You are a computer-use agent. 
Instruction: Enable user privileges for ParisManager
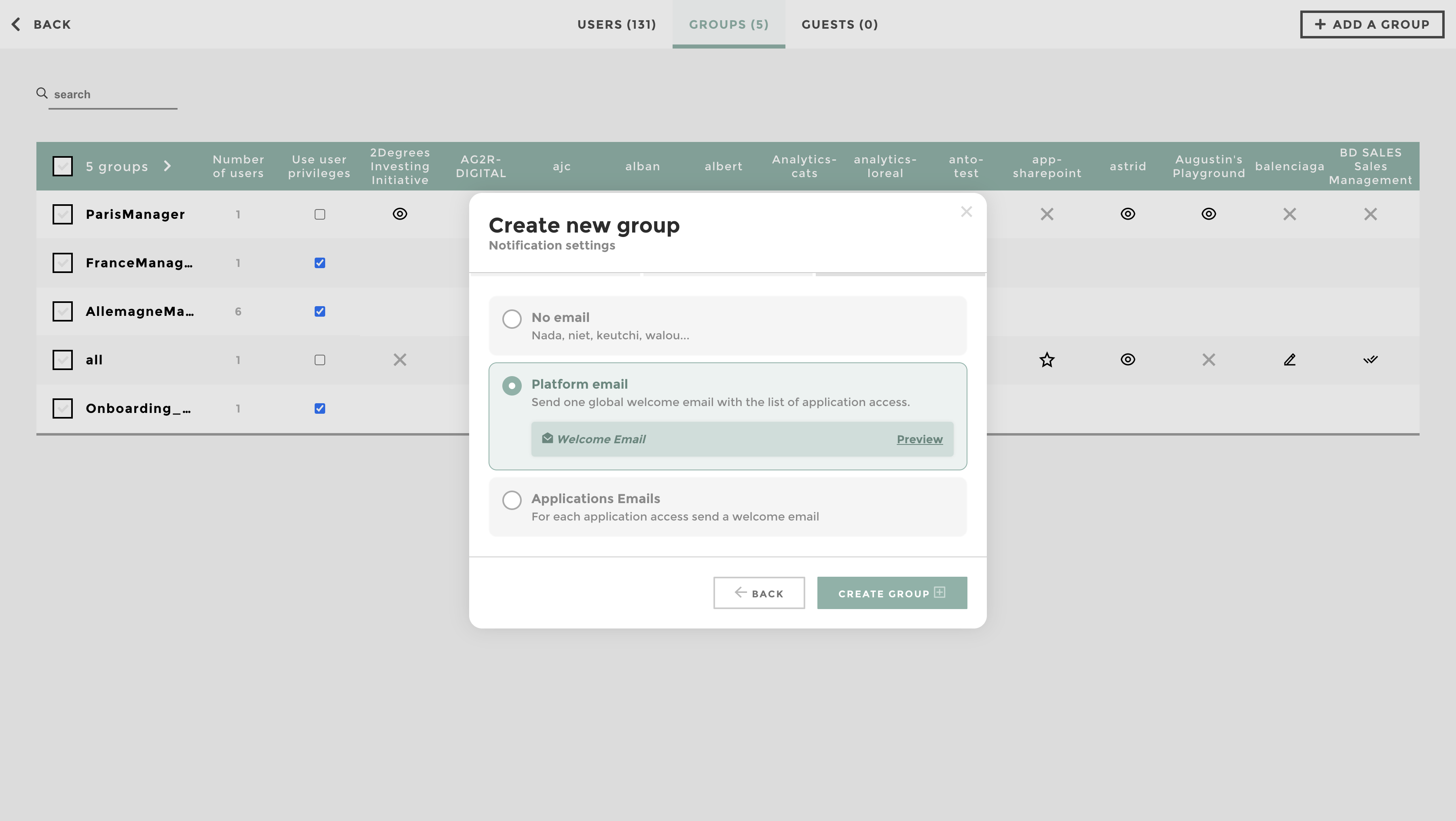[x=320, y=214]
